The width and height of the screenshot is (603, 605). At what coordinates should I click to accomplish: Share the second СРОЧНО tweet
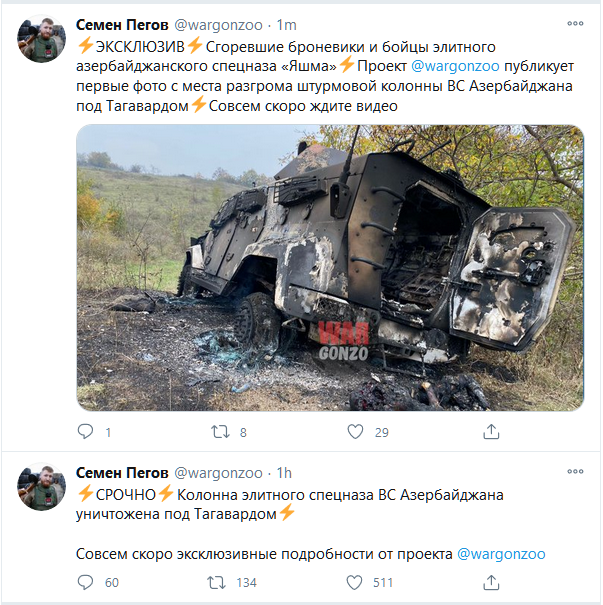491,582
